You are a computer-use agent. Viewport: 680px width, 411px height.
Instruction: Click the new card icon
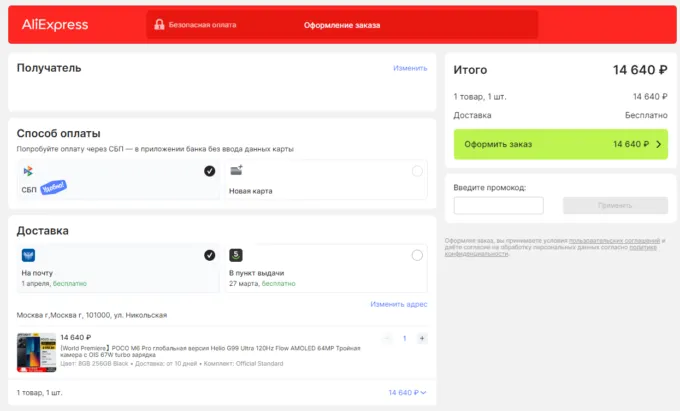[236, 171]
